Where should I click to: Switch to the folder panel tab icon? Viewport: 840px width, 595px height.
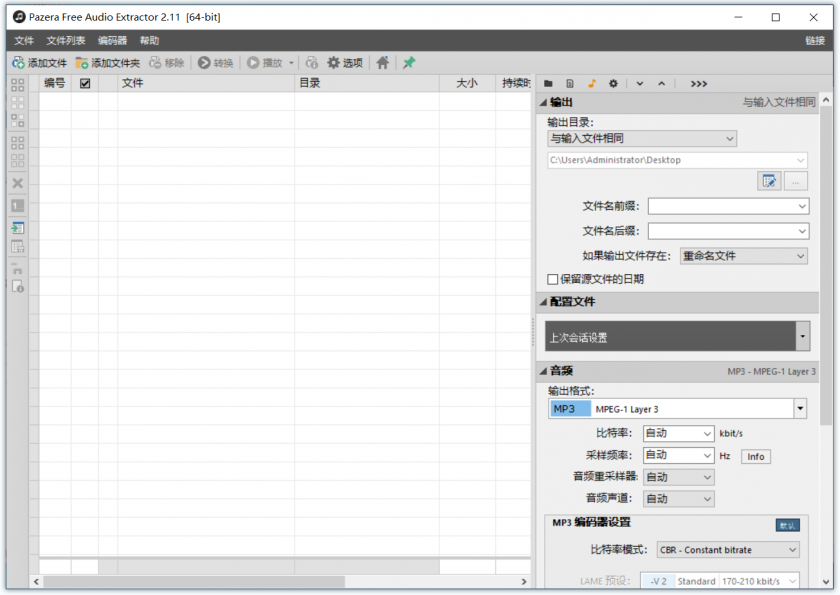click(x=548, y=84)
